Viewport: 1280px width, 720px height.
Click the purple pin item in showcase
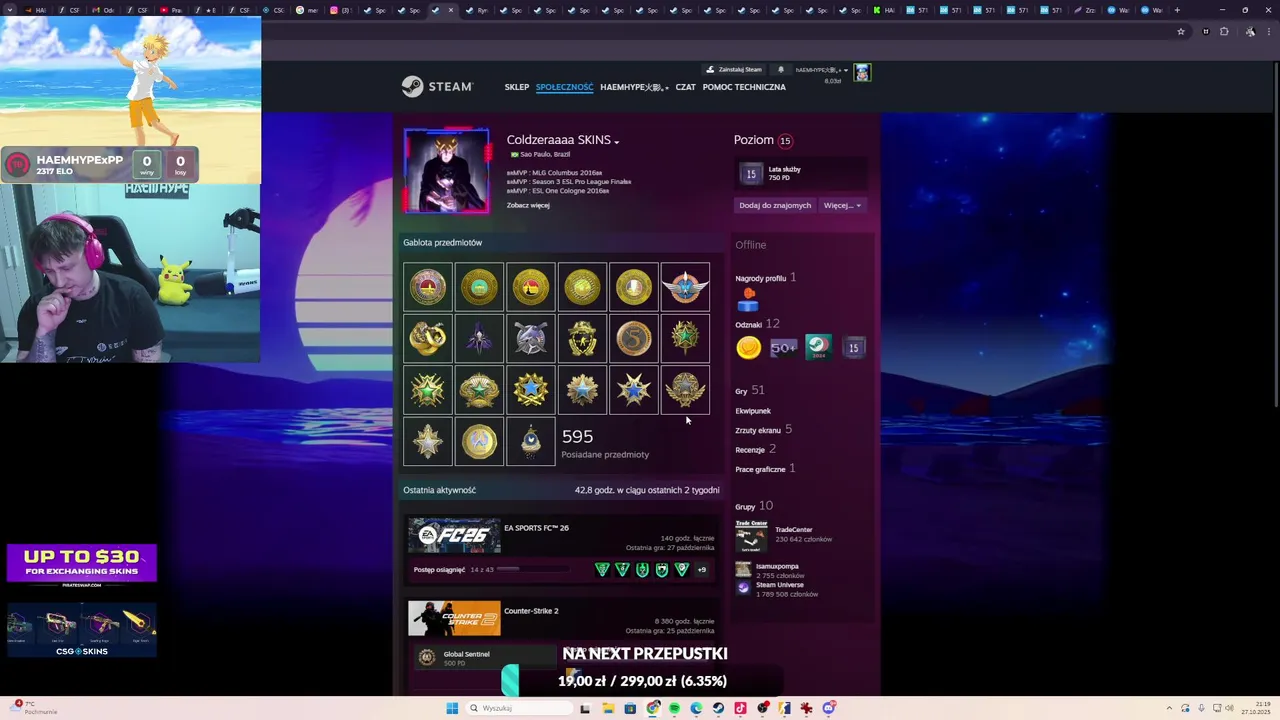(x=479, y=339)
